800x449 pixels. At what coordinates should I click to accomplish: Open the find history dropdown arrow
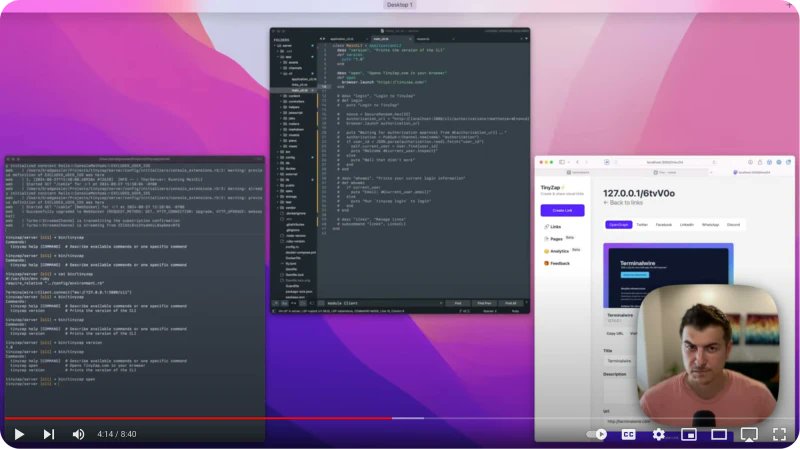click(441, 303)
